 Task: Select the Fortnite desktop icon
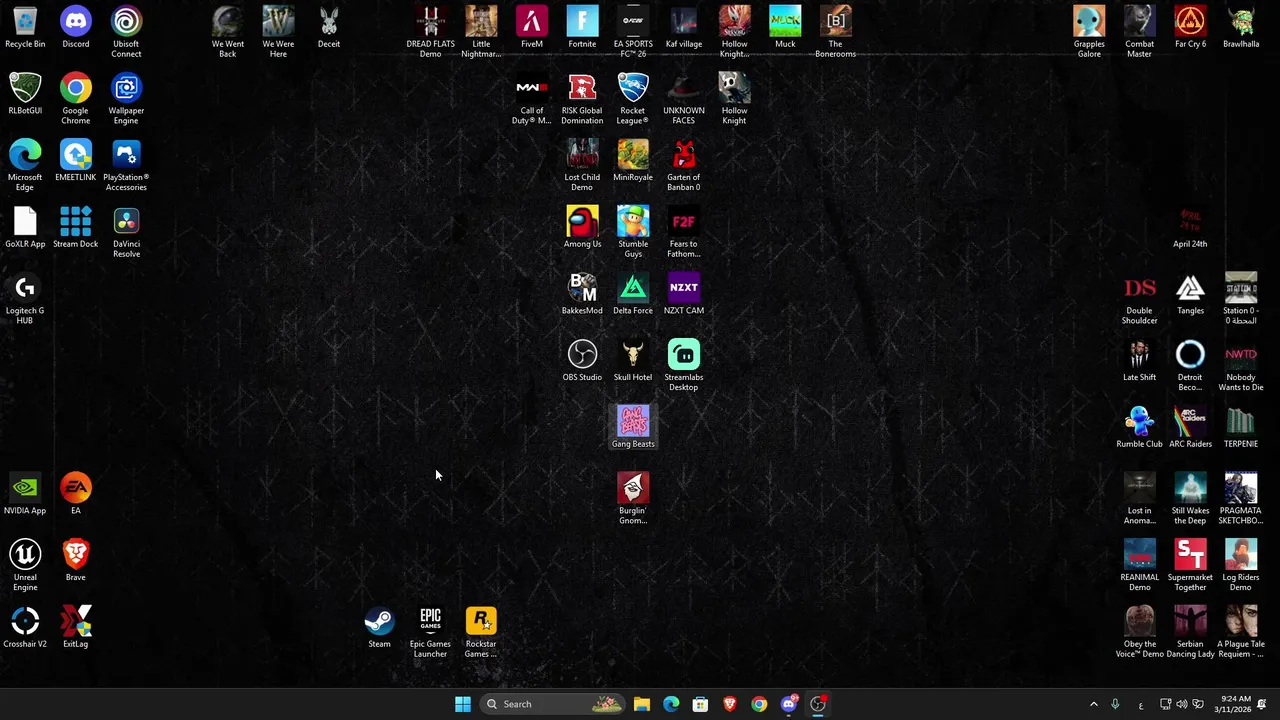point(582,28)
